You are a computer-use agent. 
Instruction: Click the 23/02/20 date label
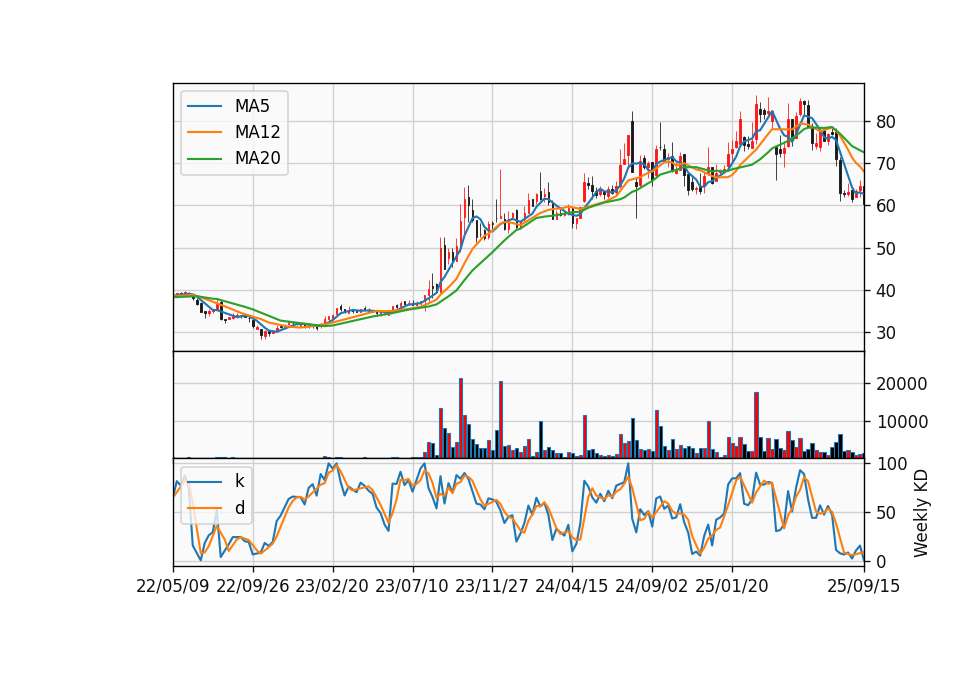click(332, 586)
